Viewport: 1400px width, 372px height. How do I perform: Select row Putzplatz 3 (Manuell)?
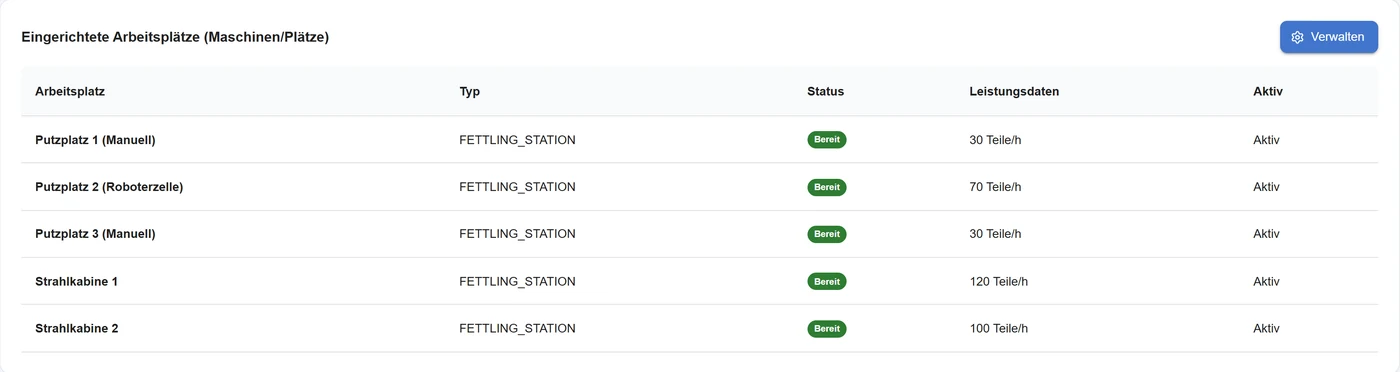coord(699,234)
